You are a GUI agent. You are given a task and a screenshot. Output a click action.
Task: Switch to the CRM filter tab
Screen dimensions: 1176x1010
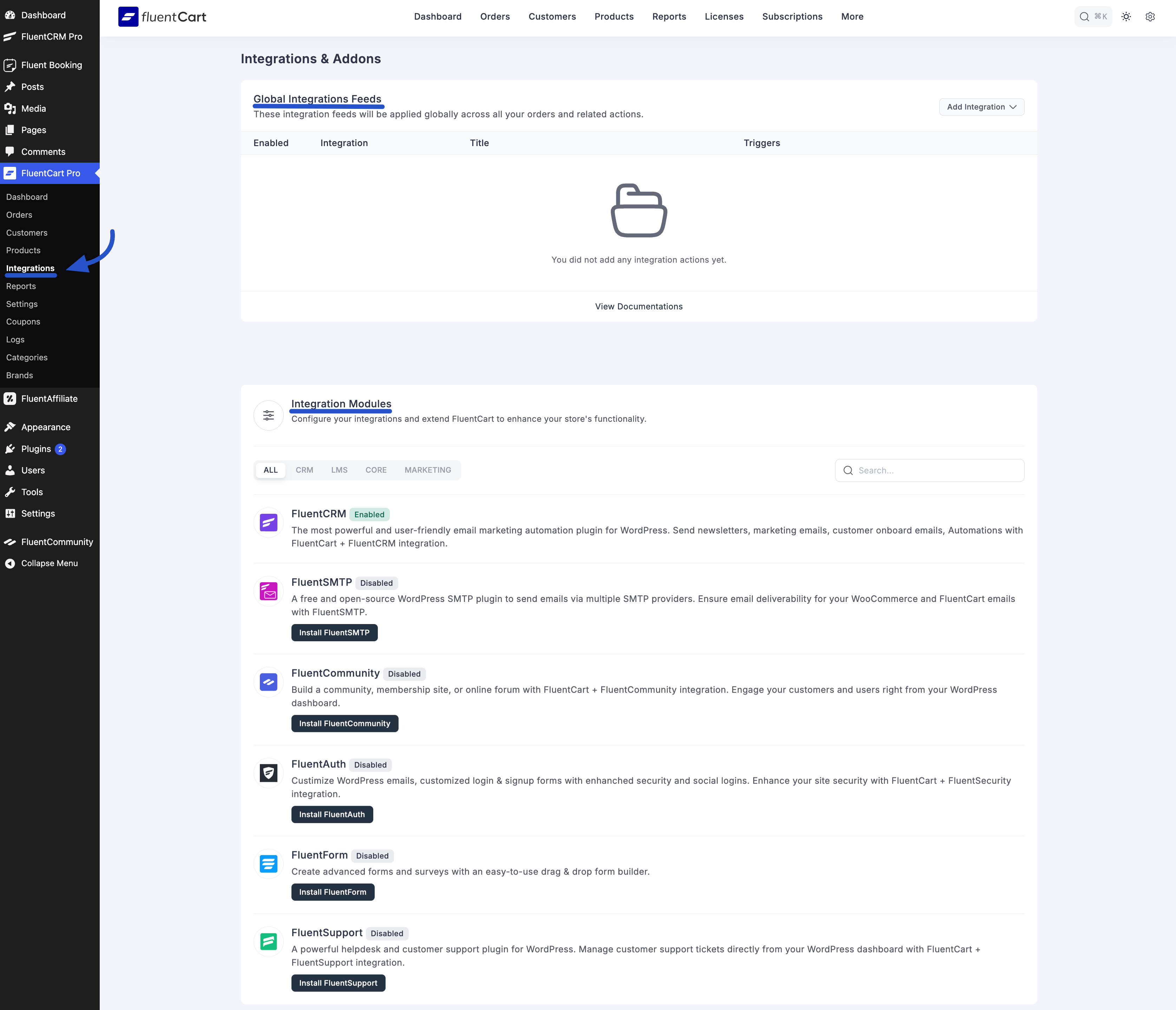304,470
